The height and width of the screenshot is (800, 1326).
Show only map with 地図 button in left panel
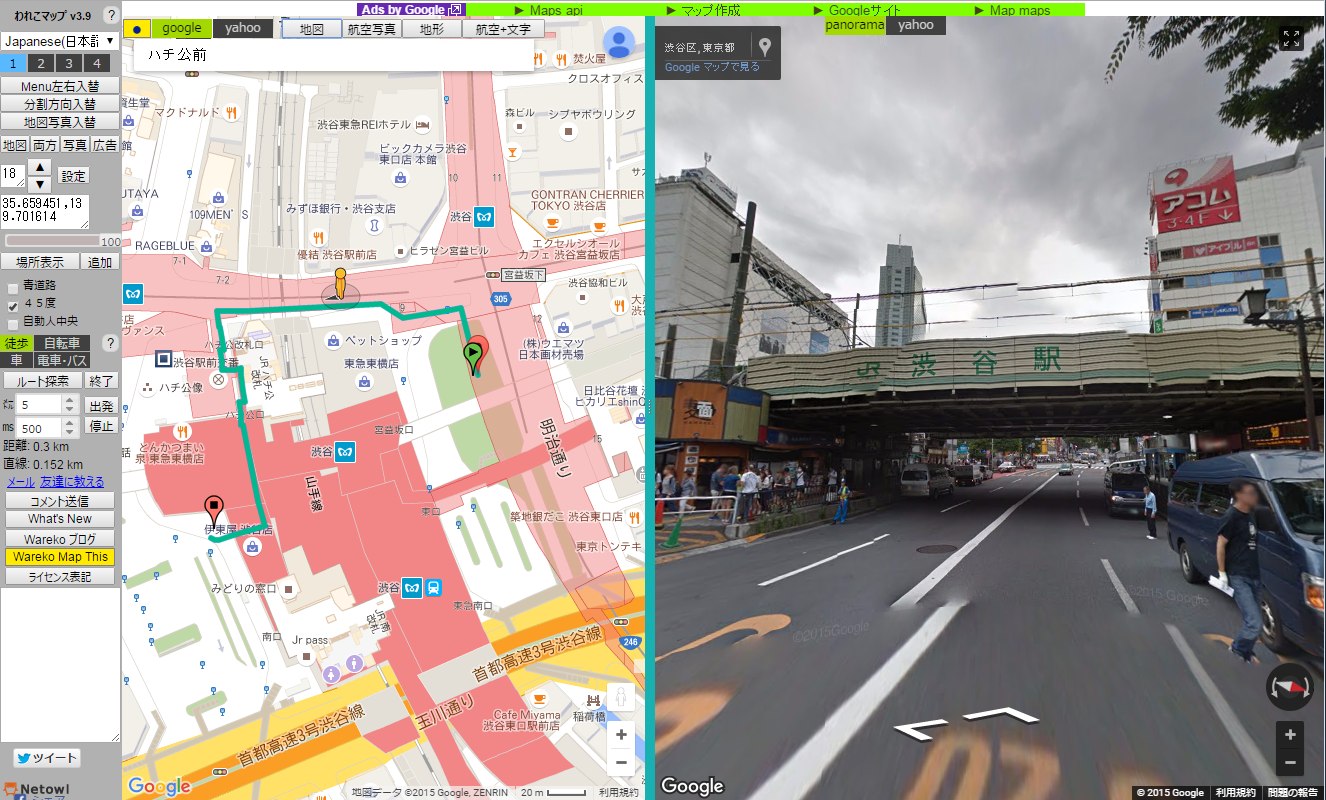click(15, 145)
